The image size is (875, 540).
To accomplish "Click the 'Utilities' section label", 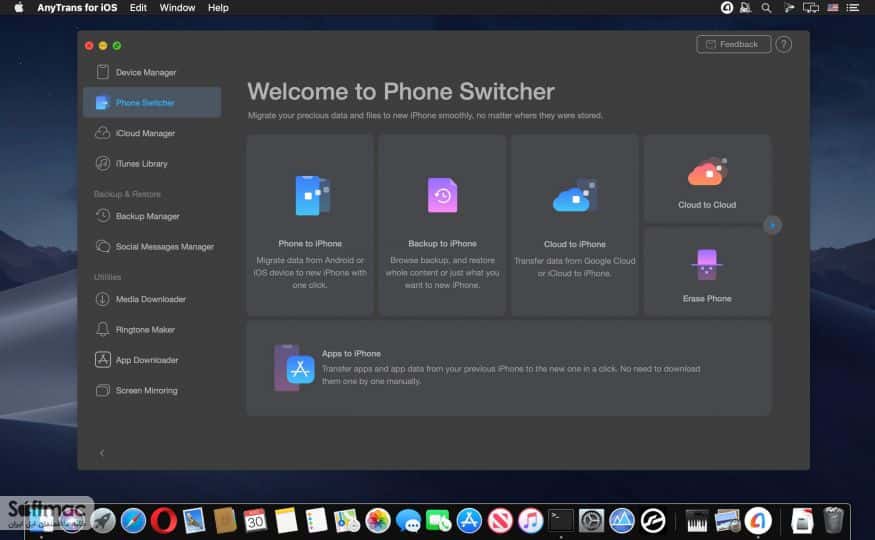I will (x=107, y=277).
